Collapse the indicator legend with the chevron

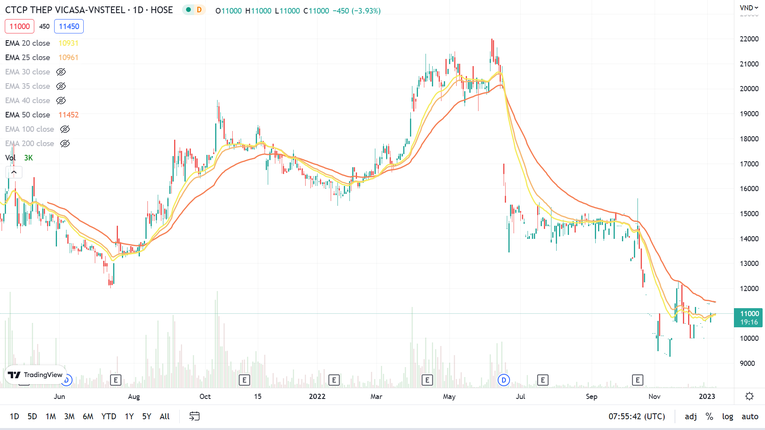pos(14,172)
